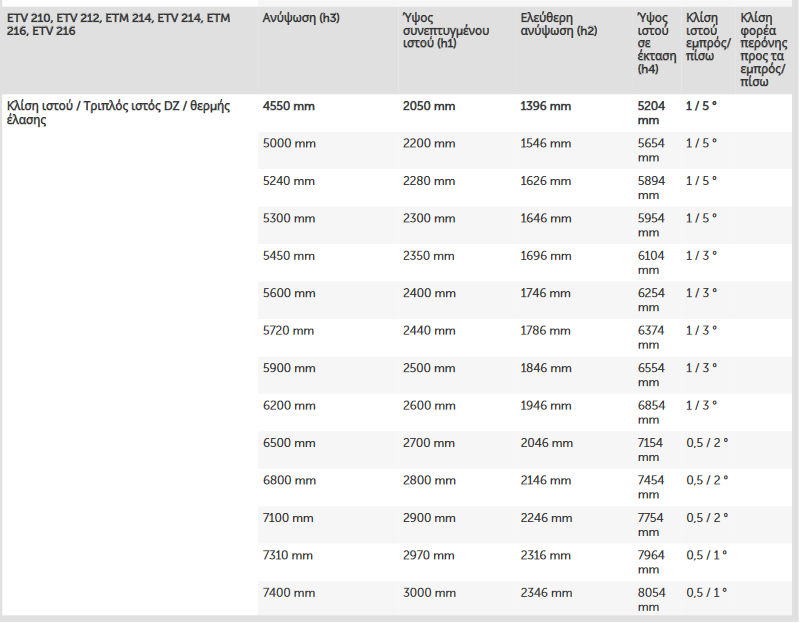Screen dimensions: 800x623
Task: Click the 1786 mm free lift cell
Action: click(x=546, y=331)
